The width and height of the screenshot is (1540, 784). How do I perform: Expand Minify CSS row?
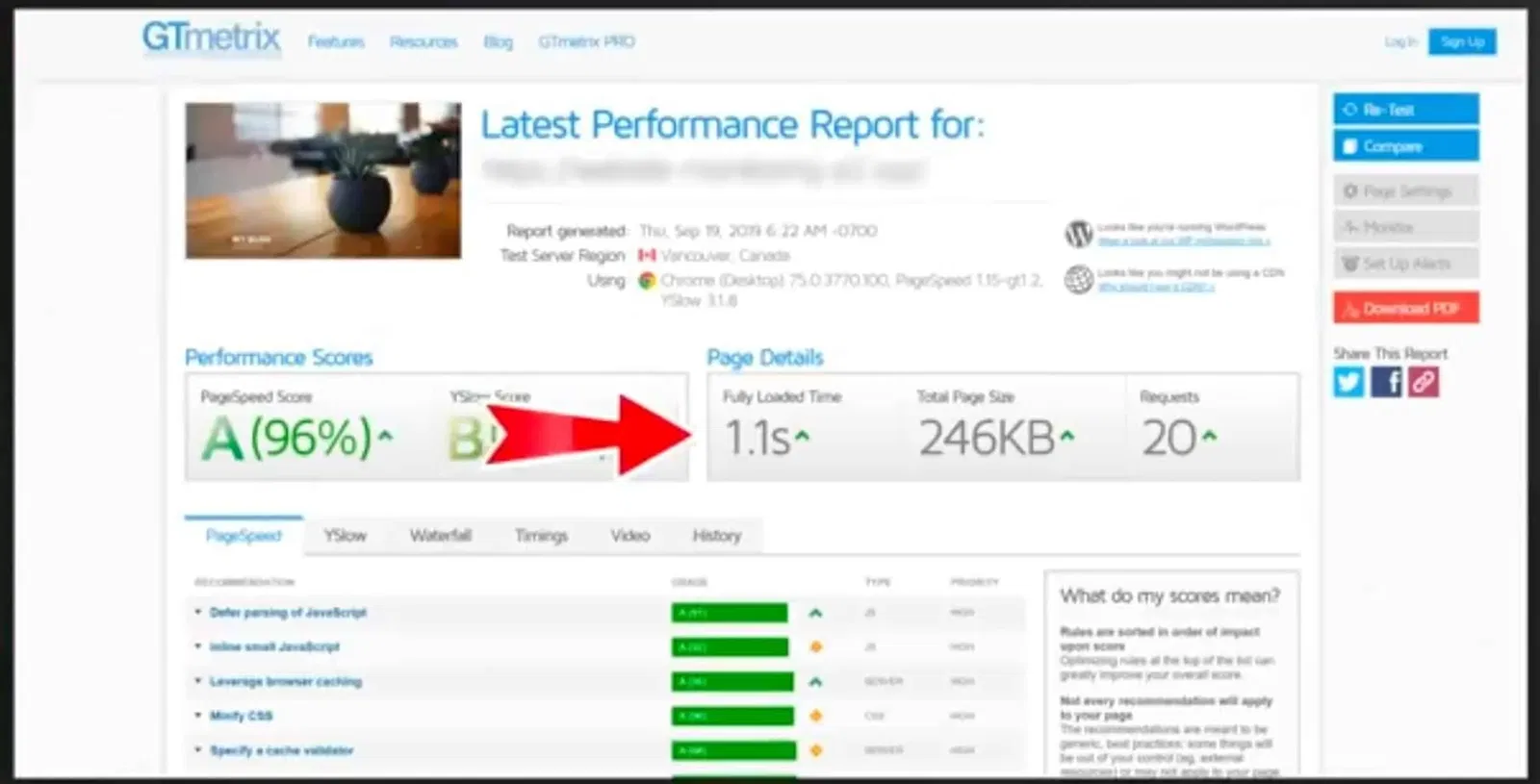tap(241, 717)
